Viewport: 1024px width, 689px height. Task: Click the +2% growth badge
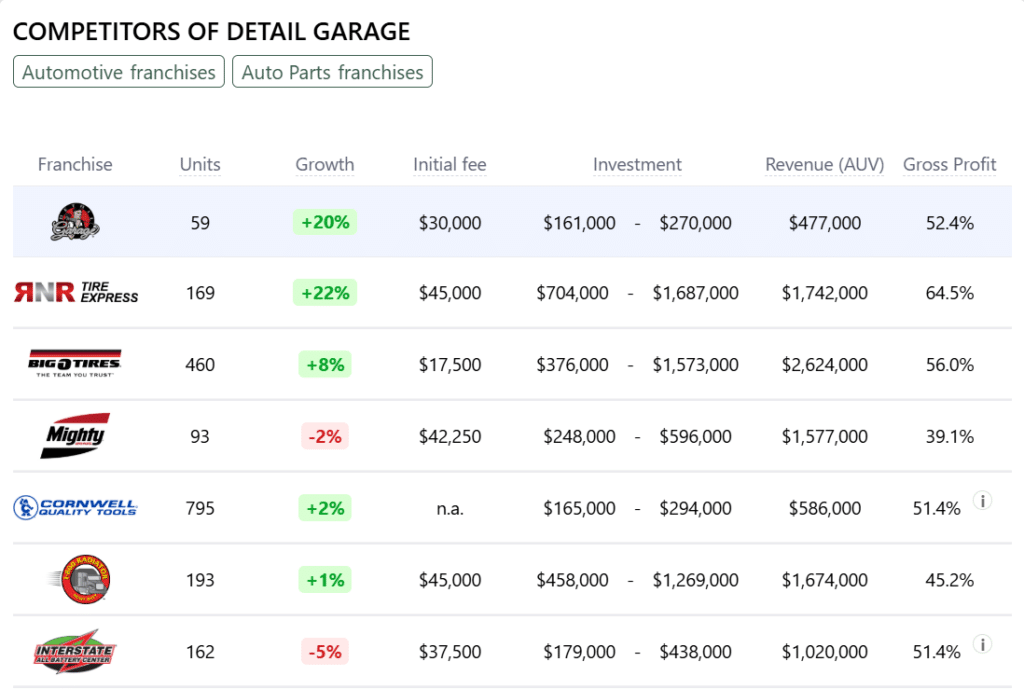tap(325, 508)
